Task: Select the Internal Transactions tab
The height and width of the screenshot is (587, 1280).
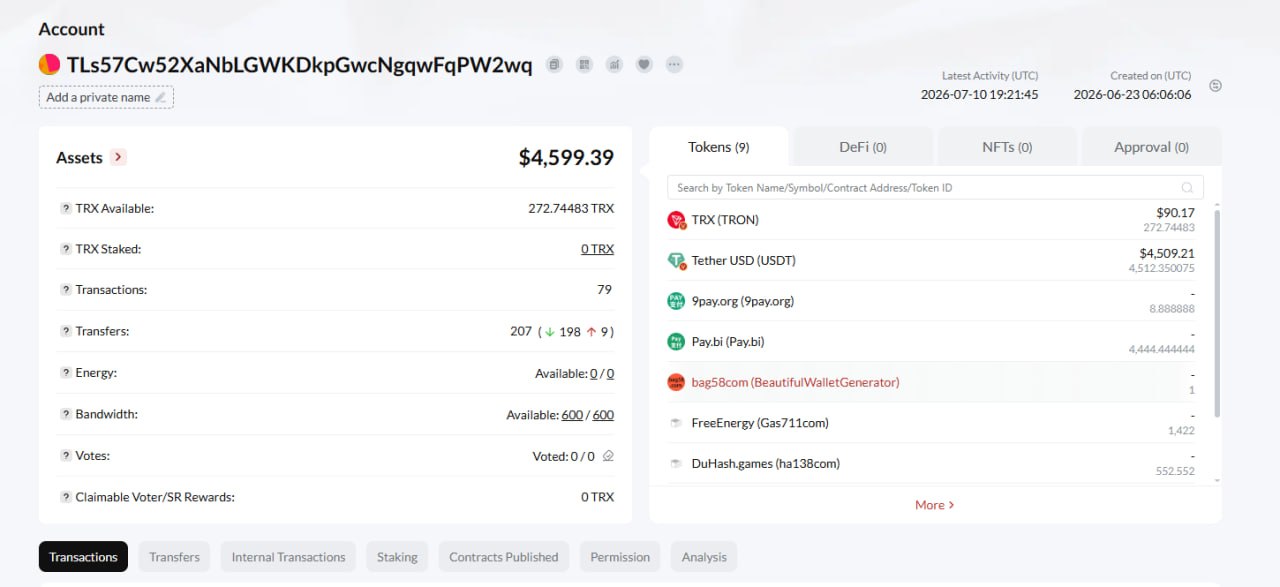Action: coord(288,557)
